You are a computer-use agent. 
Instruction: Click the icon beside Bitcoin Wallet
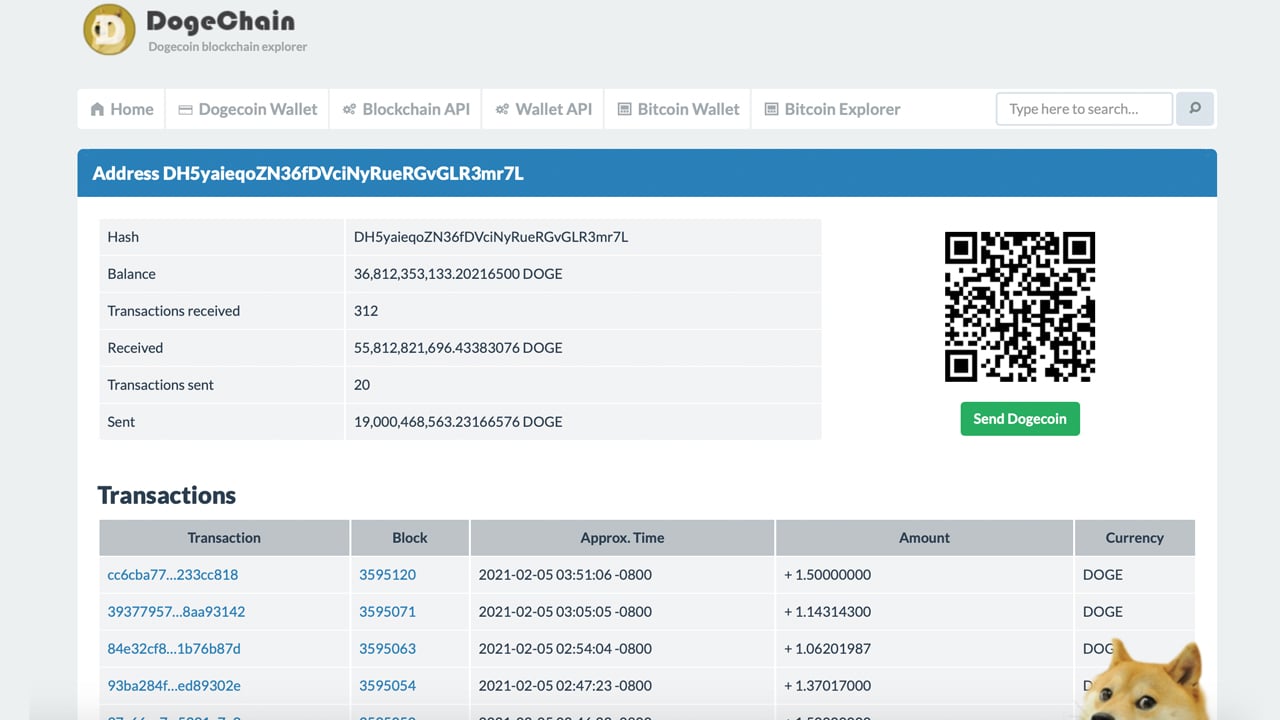[624, 109]
